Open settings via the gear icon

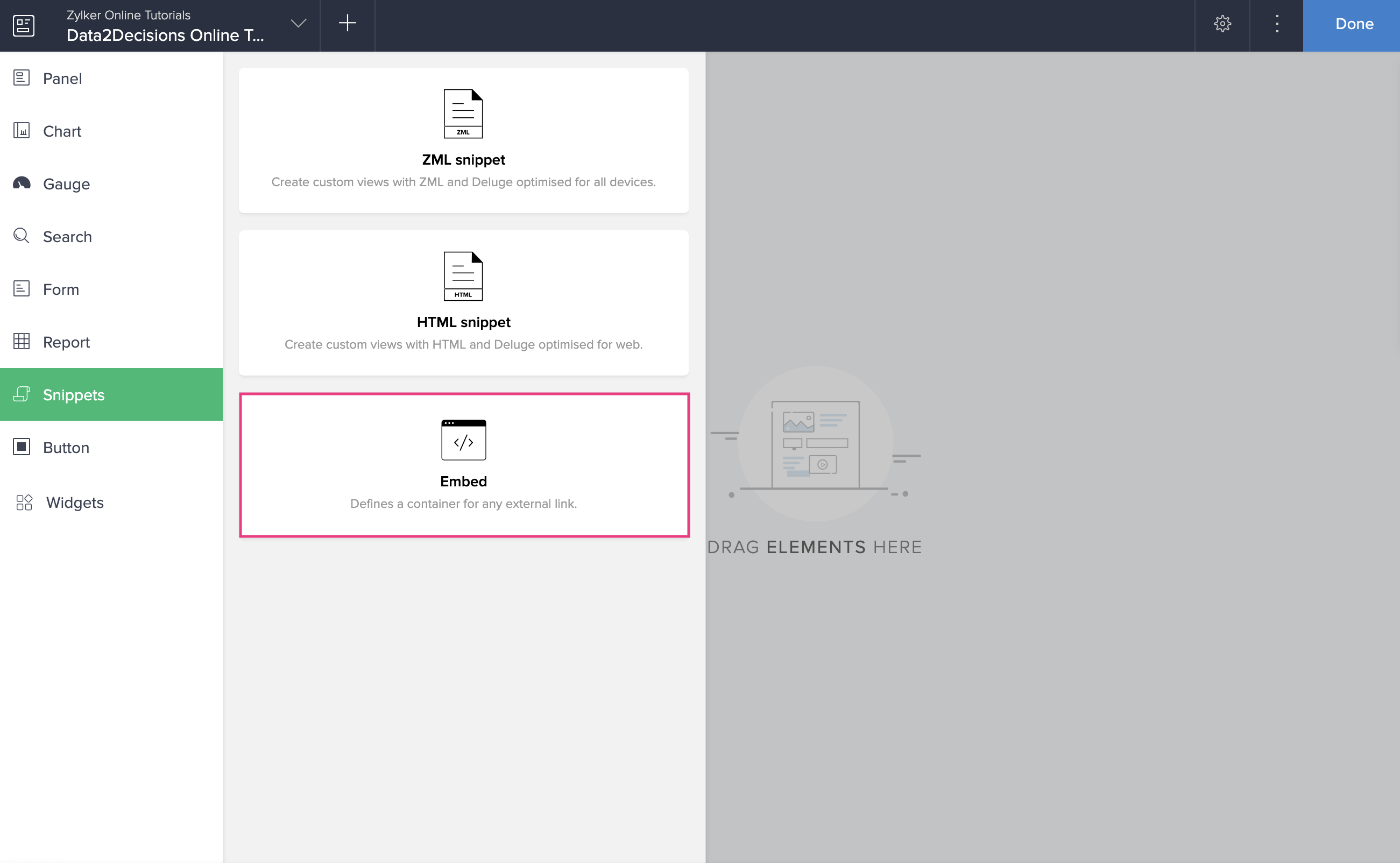pyautogui.click(x=1222, y=24)
